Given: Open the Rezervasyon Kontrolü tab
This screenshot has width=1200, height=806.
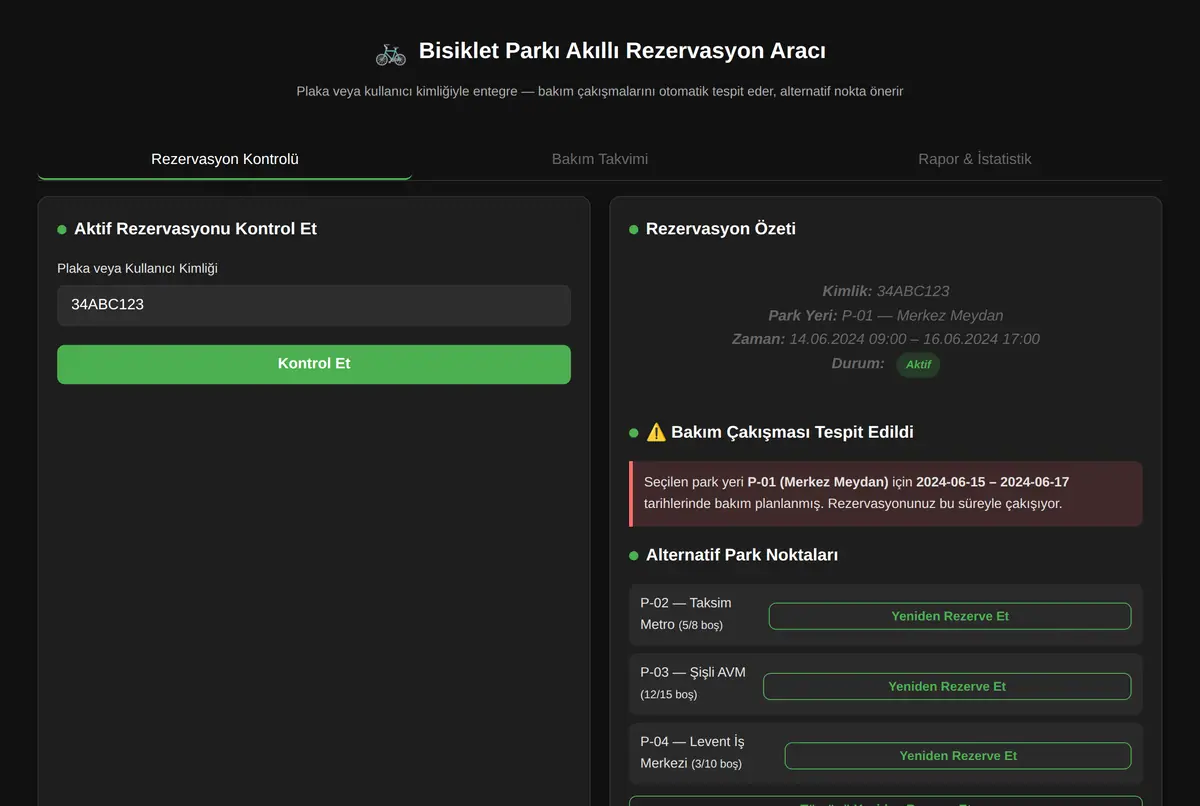Looking at the screenshot, I should click(225, 159).
